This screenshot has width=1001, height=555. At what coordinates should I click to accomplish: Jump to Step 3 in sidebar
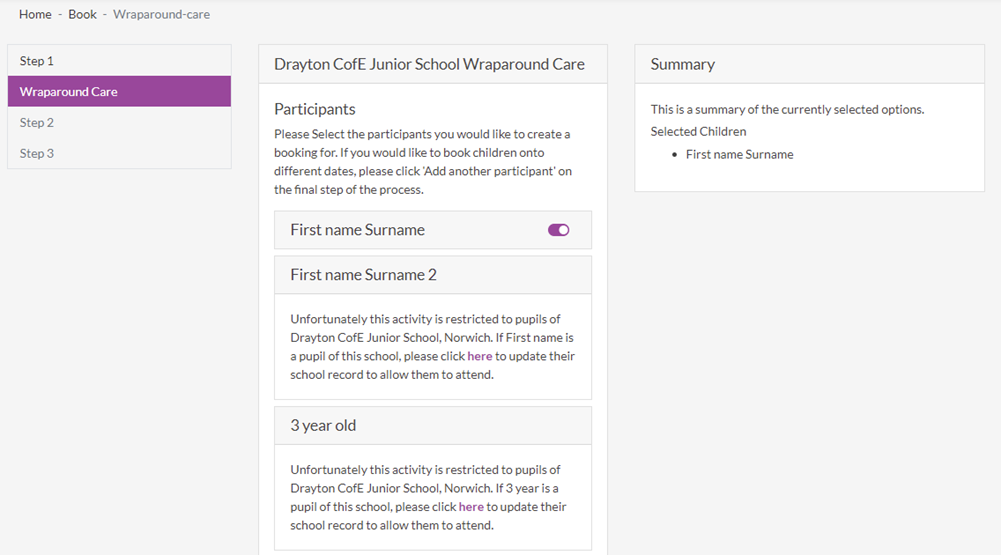point(119,153)
